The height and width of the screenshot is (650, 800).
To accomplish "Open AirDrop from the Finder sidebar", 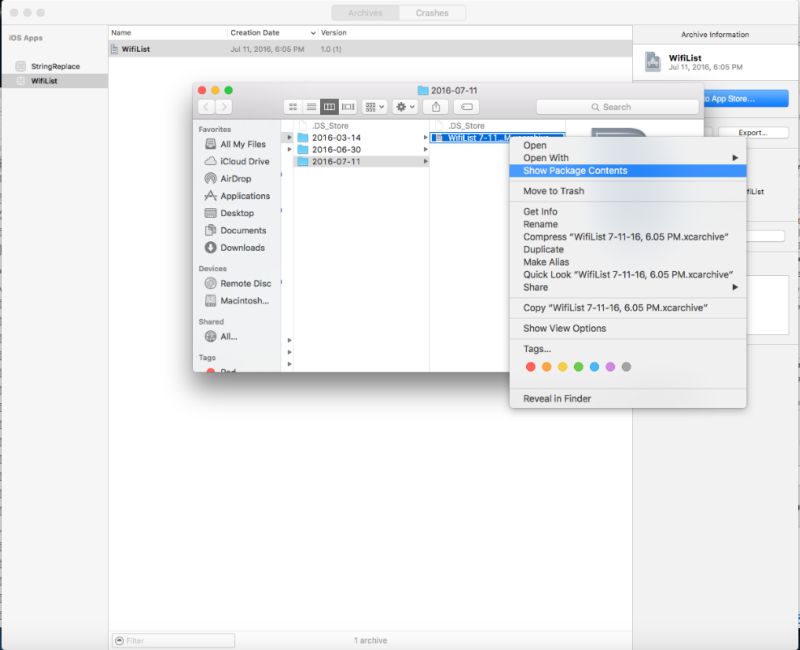I will click(237, 178).
